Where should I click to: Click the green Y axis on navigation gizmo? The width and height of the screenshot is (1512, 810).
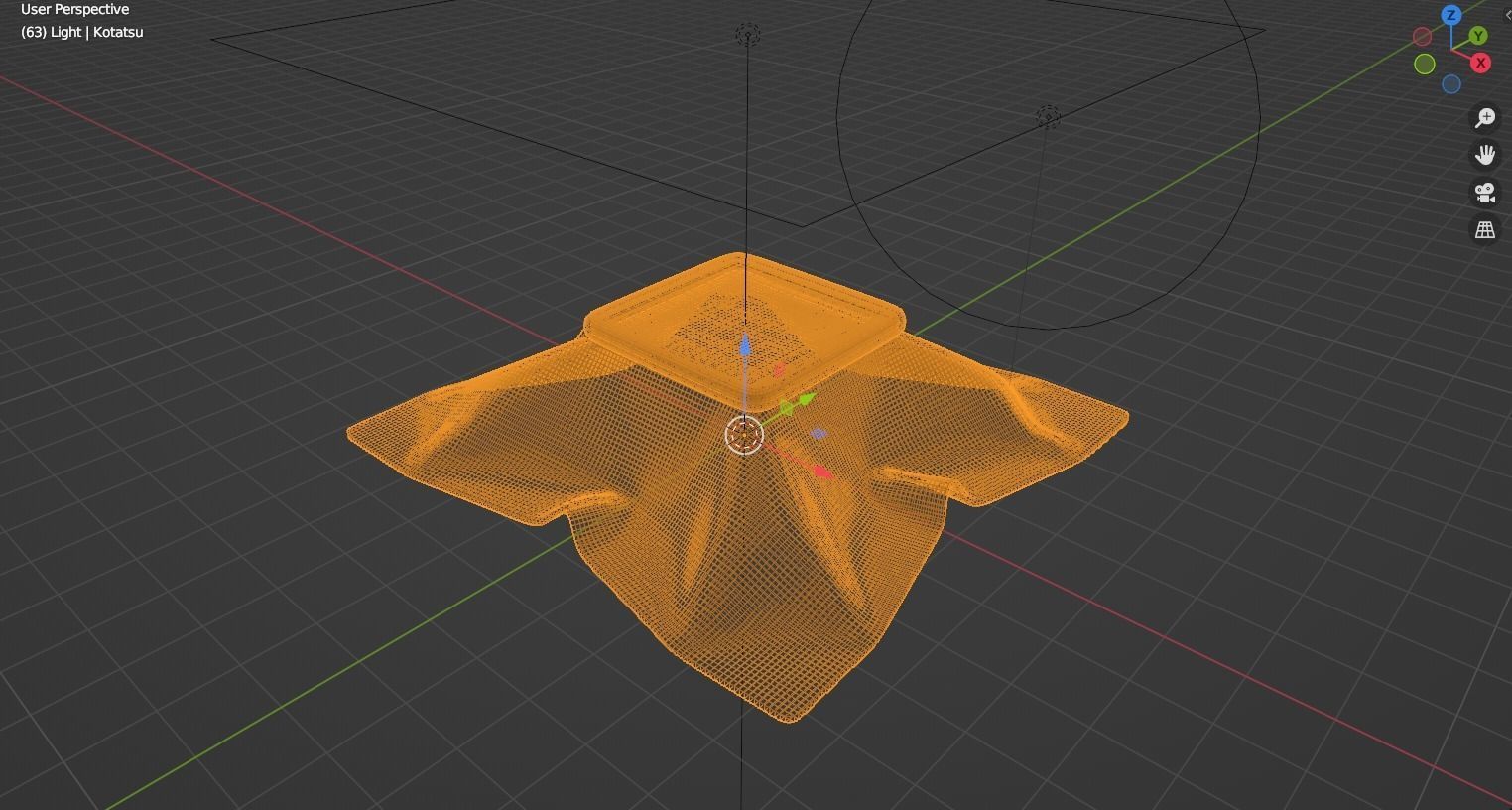[1478, 36]
